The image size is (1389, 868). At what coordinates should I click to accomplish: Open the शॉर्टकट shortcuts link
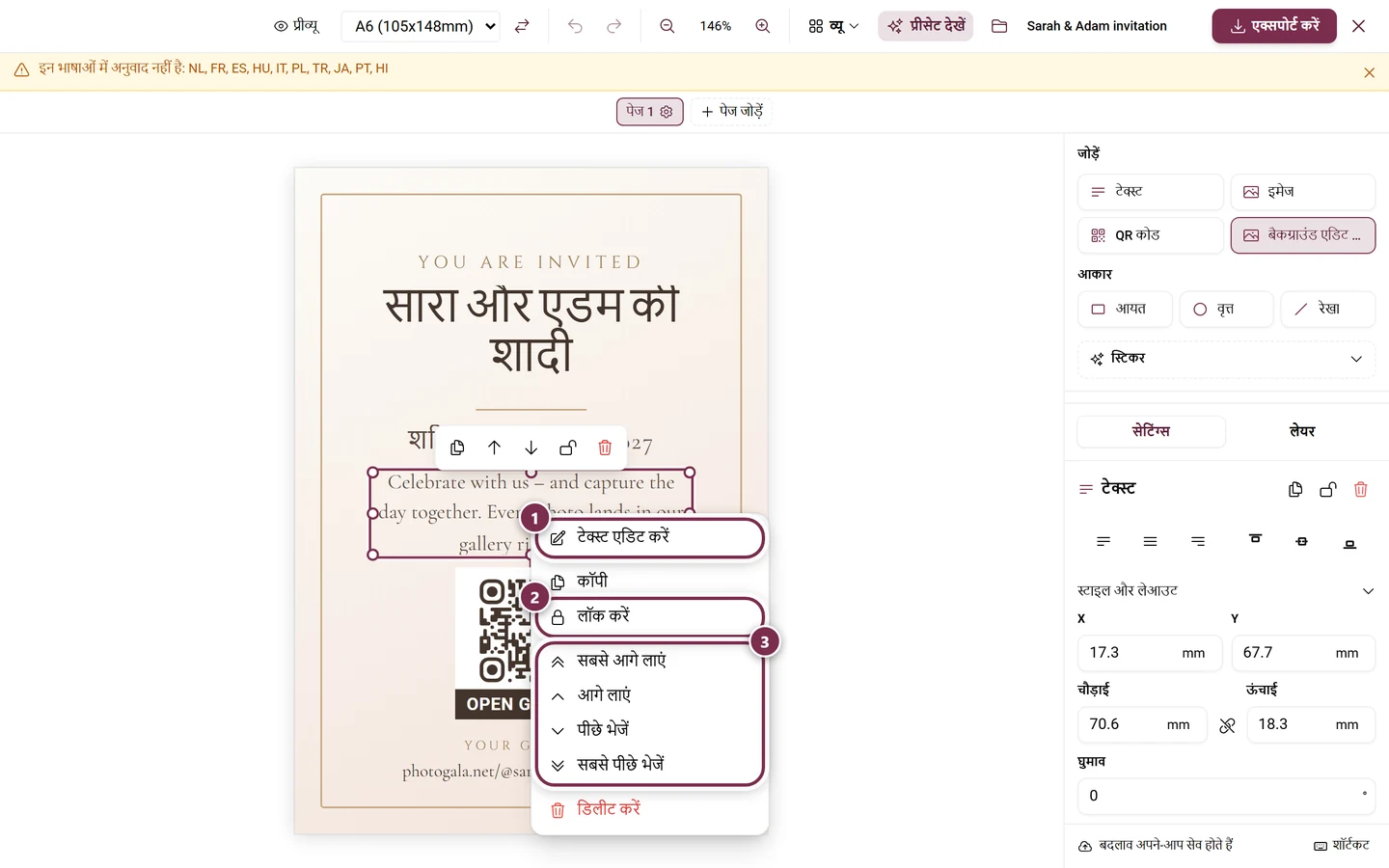click(1342, 845)
